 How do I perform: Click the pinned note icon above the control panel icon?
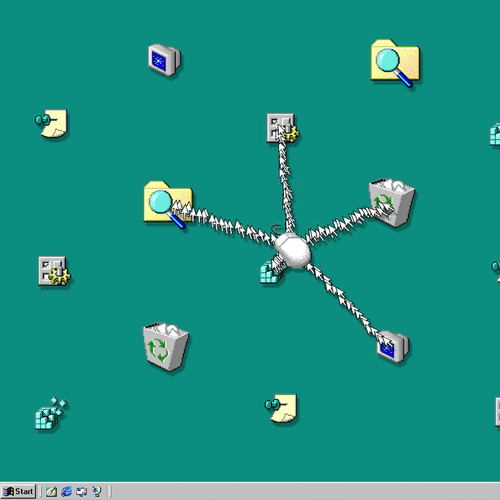click(x=51, y=123)
